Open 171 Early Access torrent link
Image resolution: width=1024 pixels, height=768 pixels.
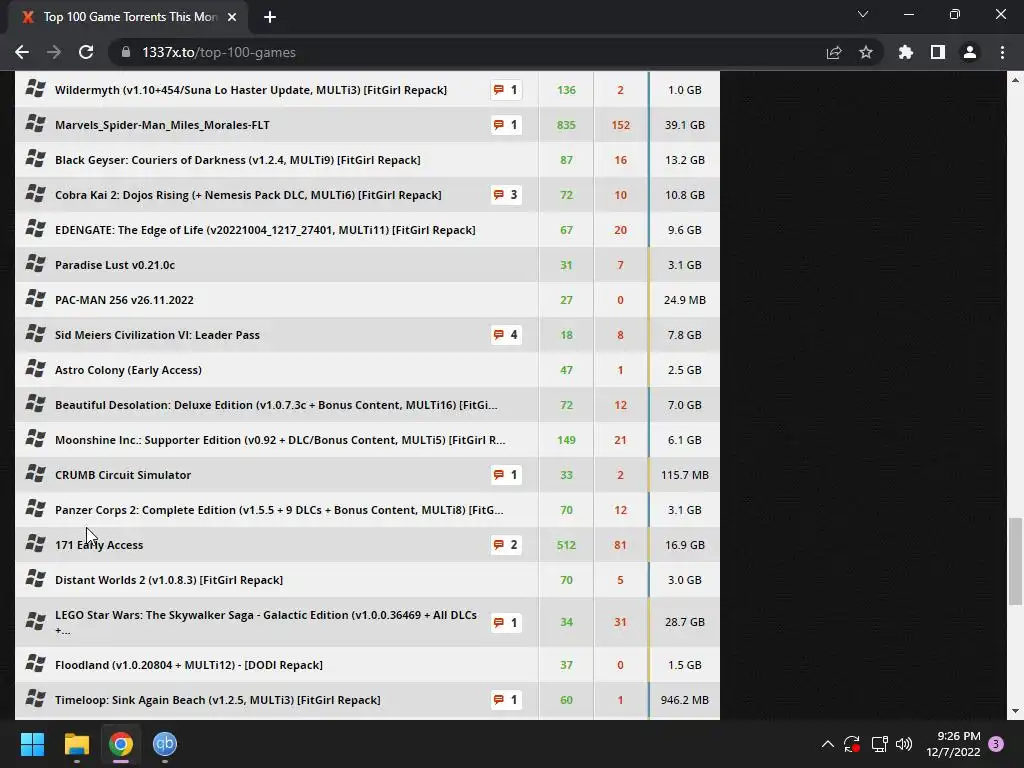click(x=99, y=545)
